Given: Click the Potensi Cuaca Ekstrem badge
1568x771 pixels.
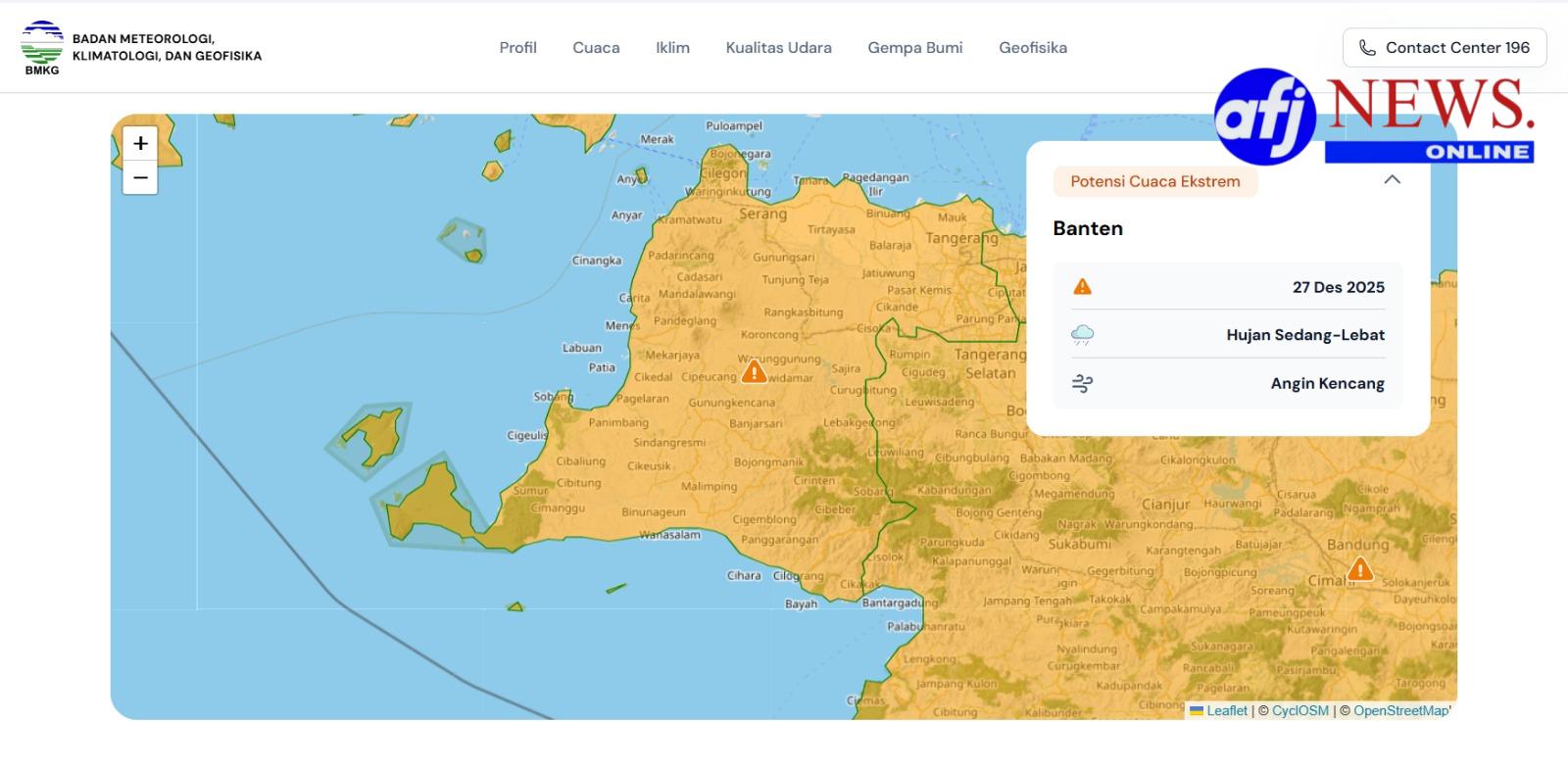Looking at the screenshot, I should [1154, 181].
